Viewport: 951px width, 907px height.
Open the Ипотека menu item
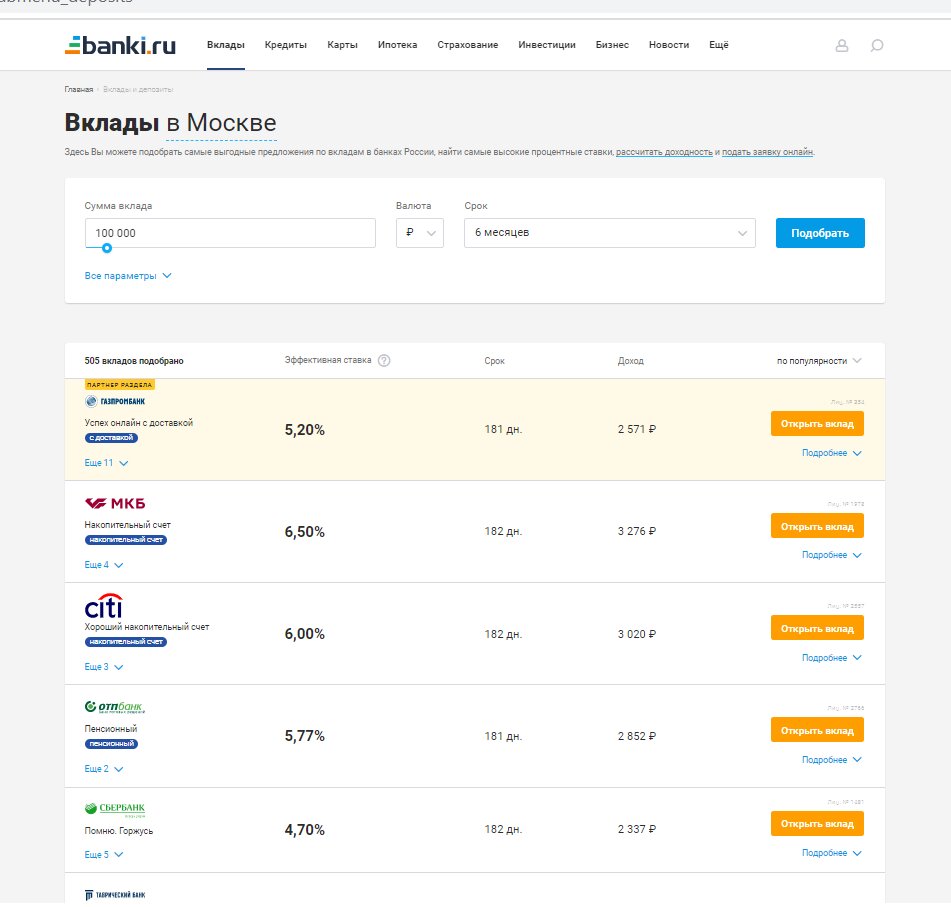pyautogui.click(x=397, y=45)
